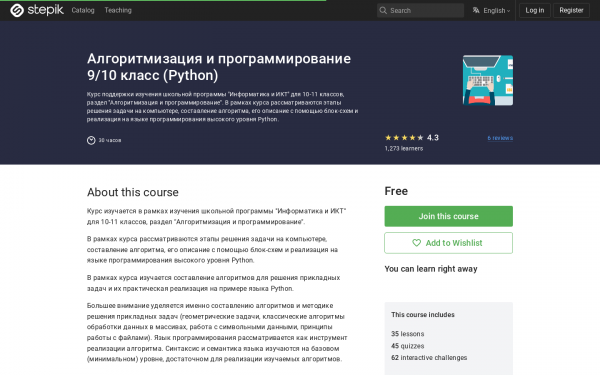This screenshot has height=375, width=600.
Task: Click the language translate icon
Action: pos(476,10)
